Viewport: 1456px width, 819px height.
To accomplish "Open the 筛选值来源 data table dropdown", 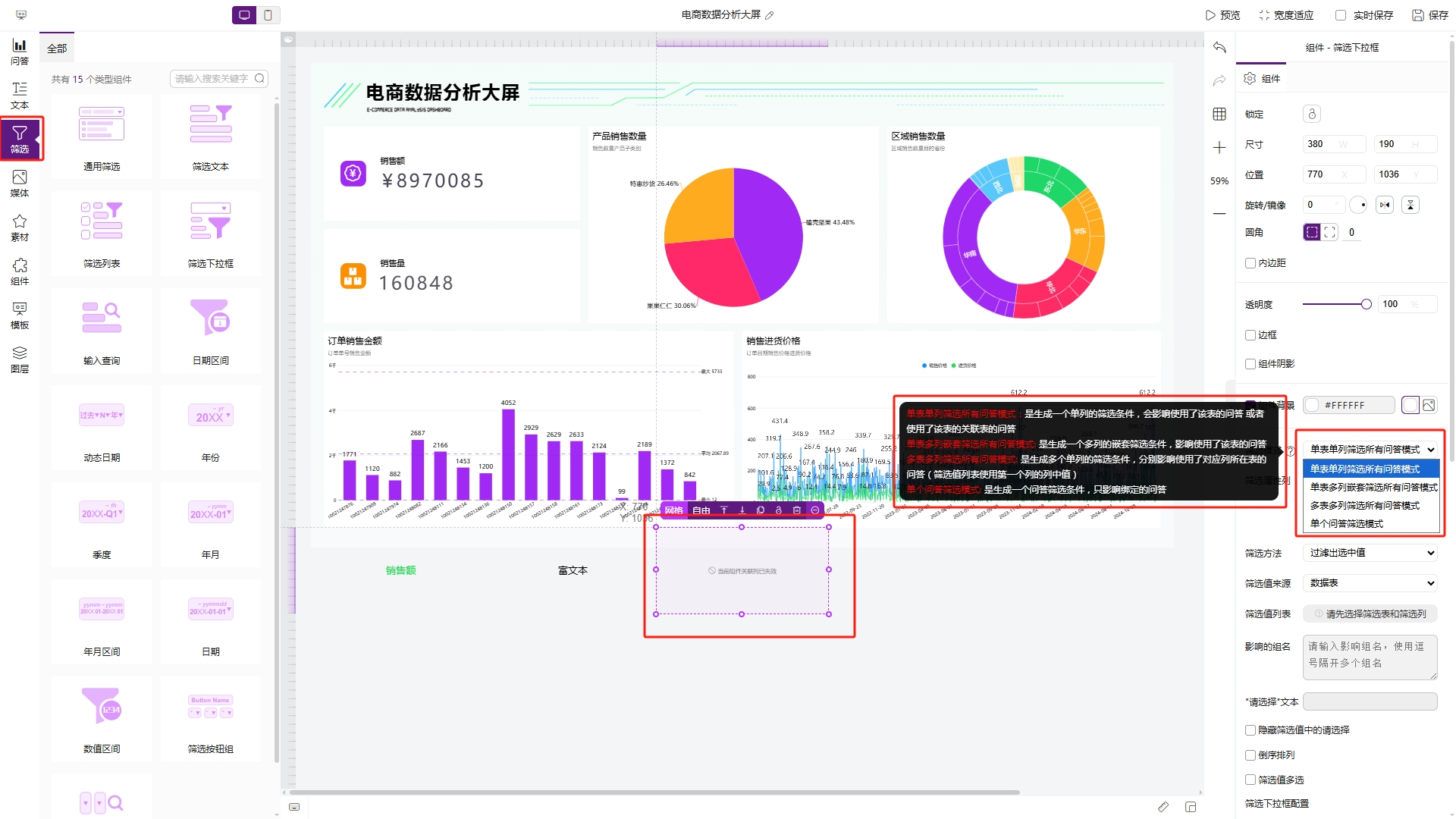I will pyautogui.click(x=1370, y=583).
